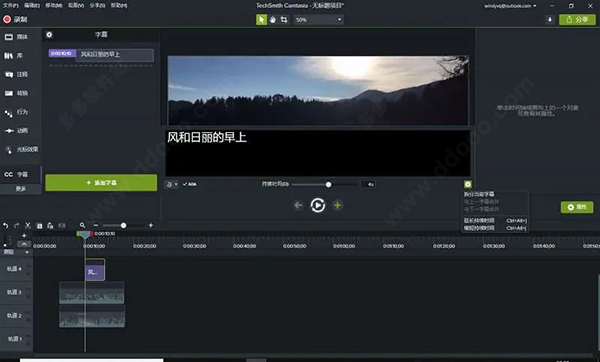Click the red Record button
600x362 pixels.
pyautogui.click(x=15, y=19)
